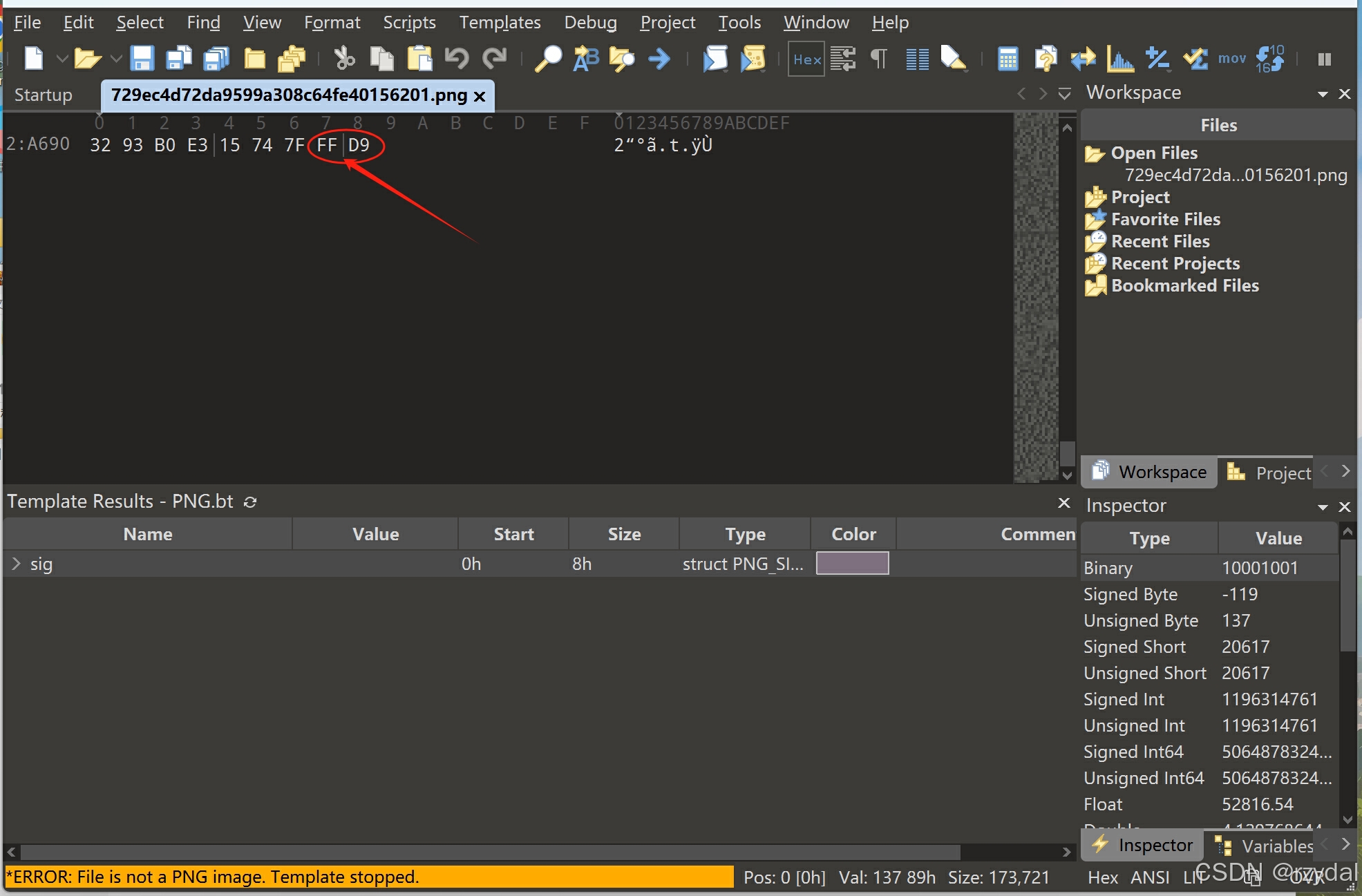Toggle show whitespace pilcrow button
Screen dimensions: 1362x896
[x=879, y=59]
